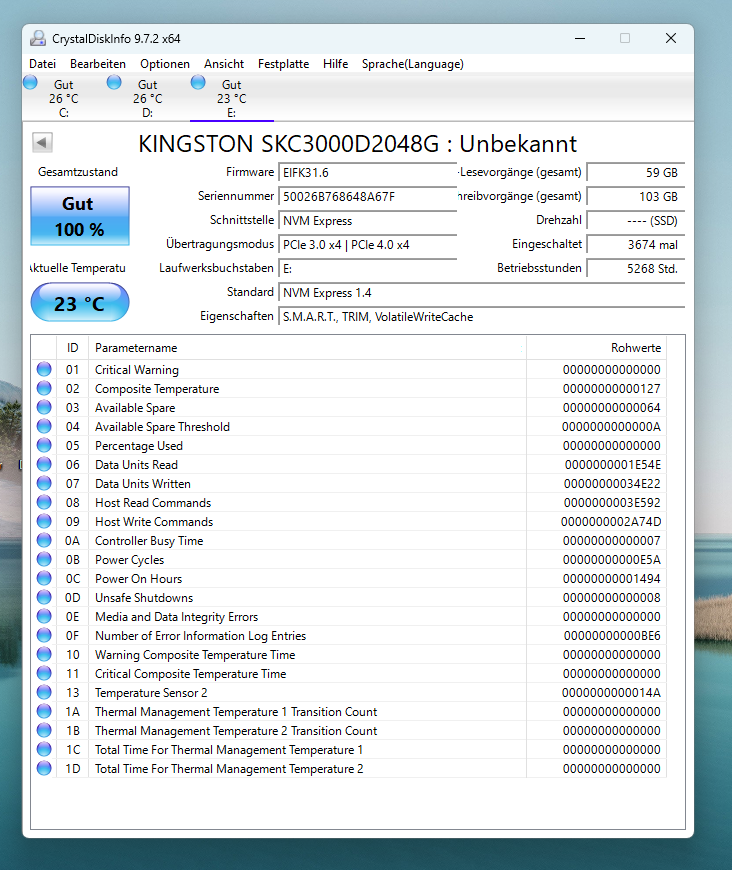The image size is (732, 870).
Task: Click the Eingeschaltet value 3674 mal
Action: coord(635,245)
